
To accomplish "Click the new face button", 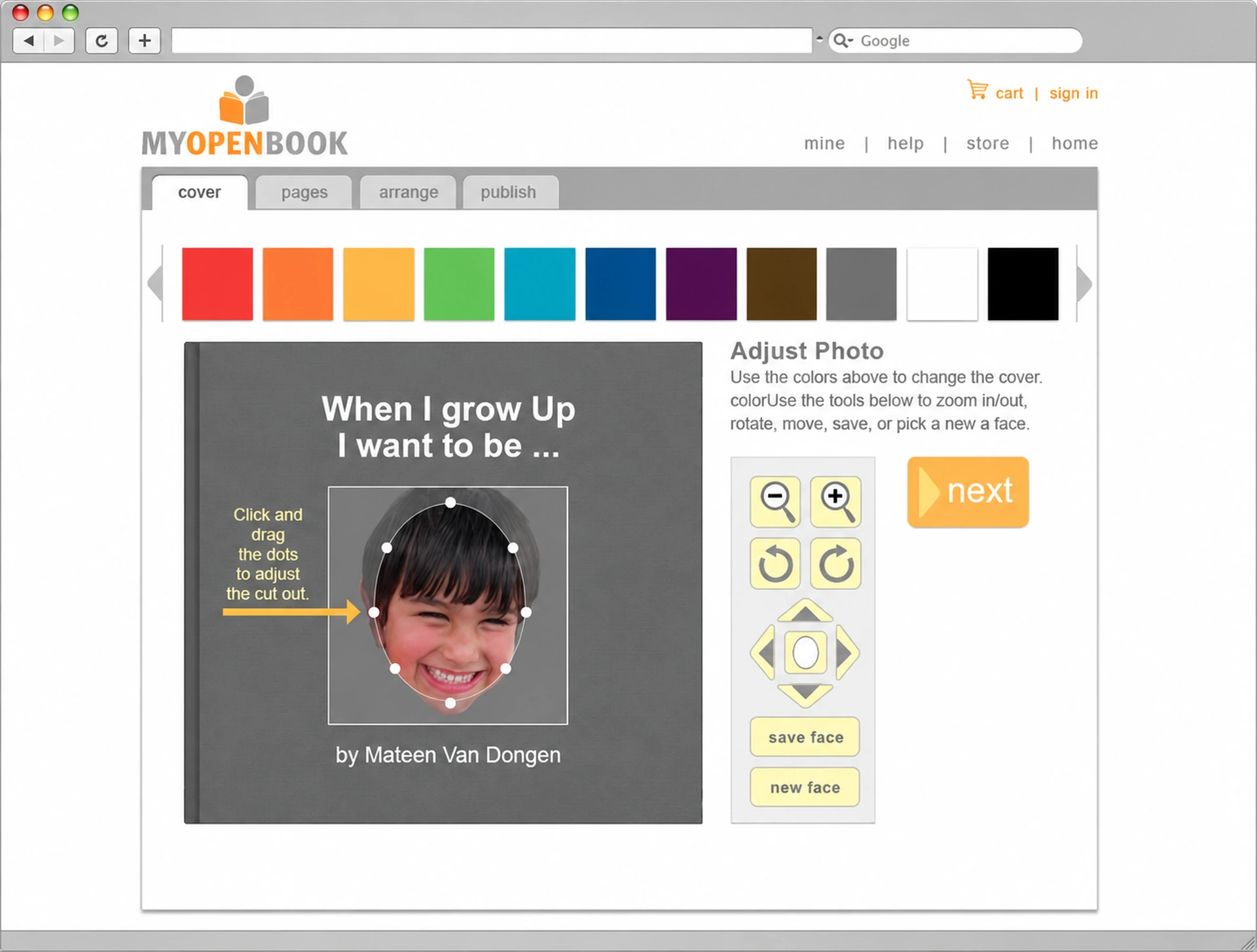I will tap(805, 787).
